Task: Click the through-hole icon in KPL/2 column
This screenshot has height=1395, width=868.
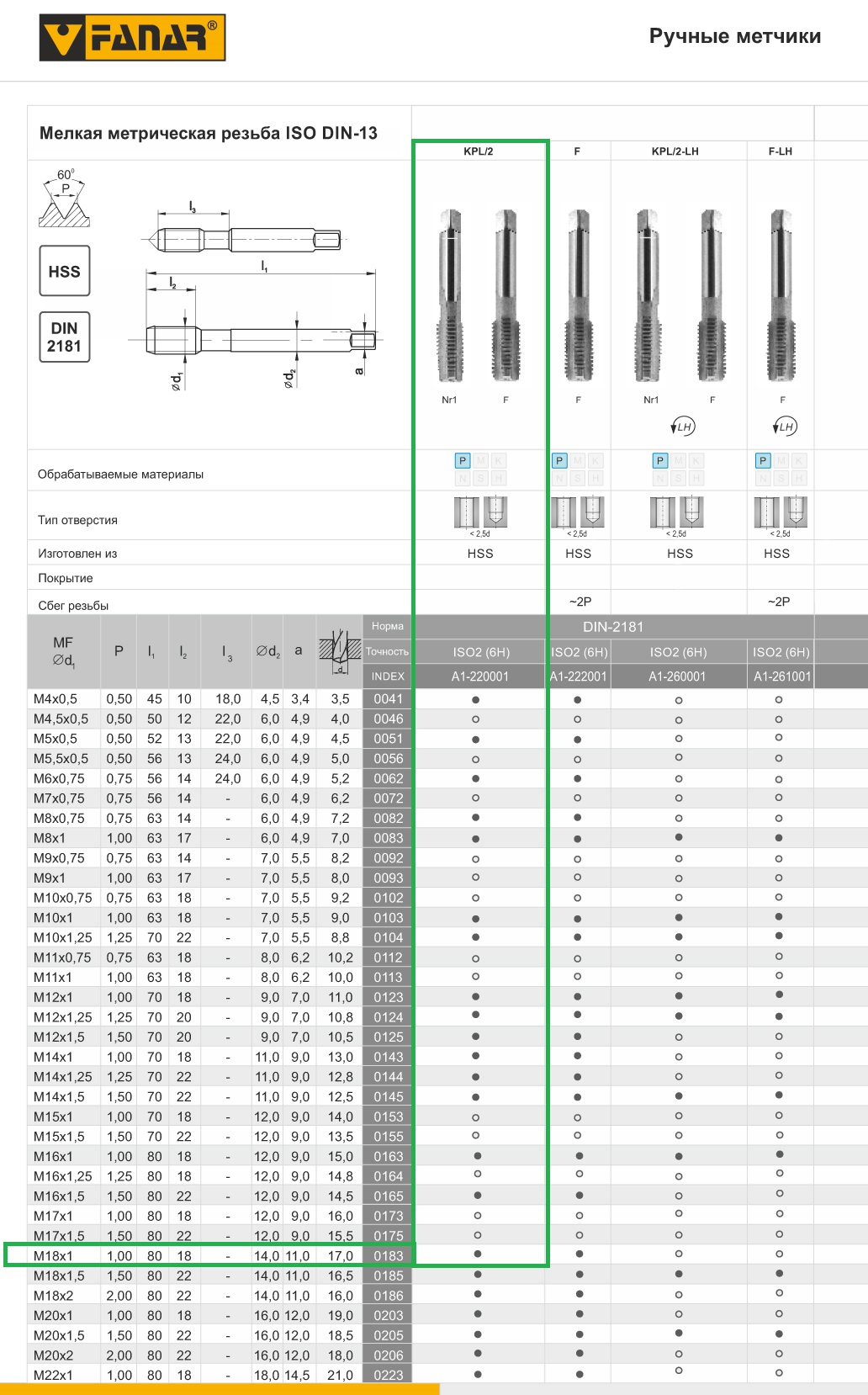Action: pos(466,512)
